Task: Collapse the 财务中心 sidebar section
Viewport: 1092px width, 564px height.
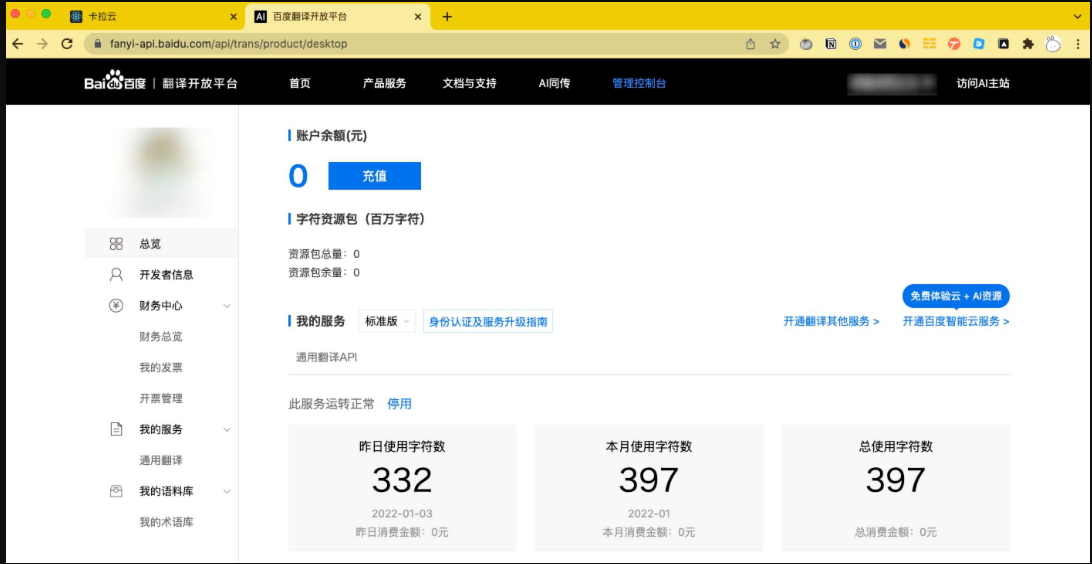Action: point(227,306)
